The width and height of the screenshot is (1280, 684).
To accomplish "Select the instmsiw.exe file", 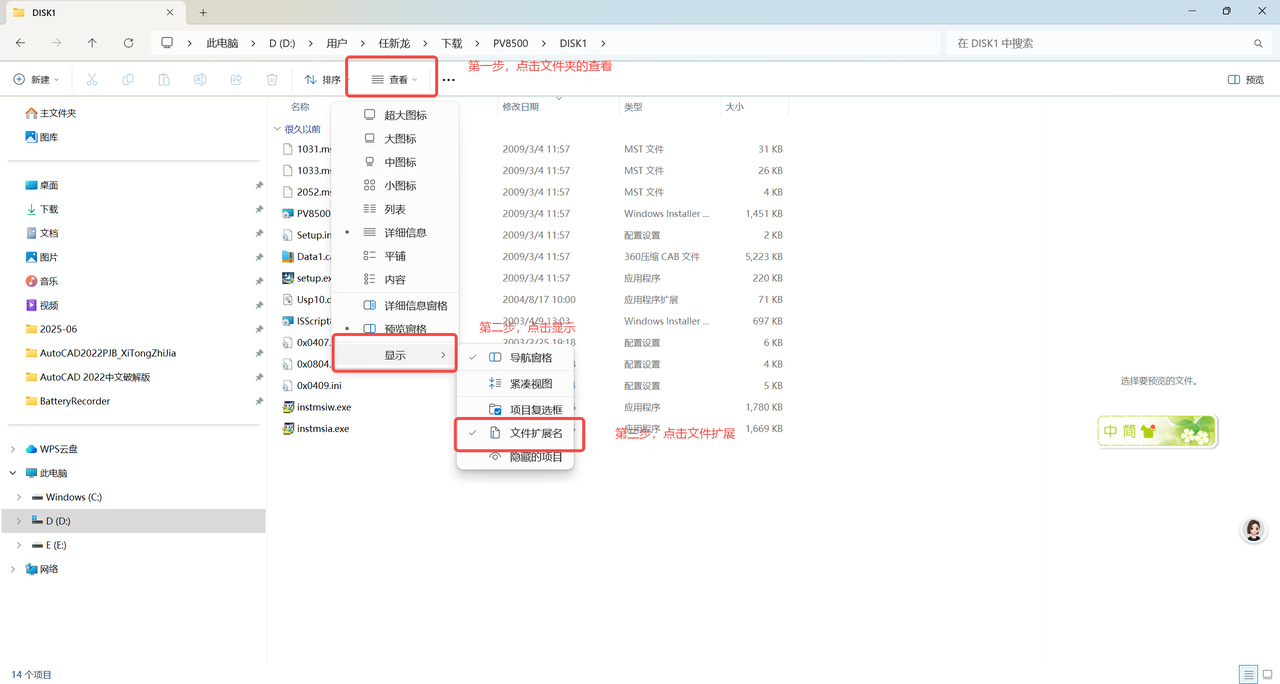I will pyautogui.click(x=324, y=407).
